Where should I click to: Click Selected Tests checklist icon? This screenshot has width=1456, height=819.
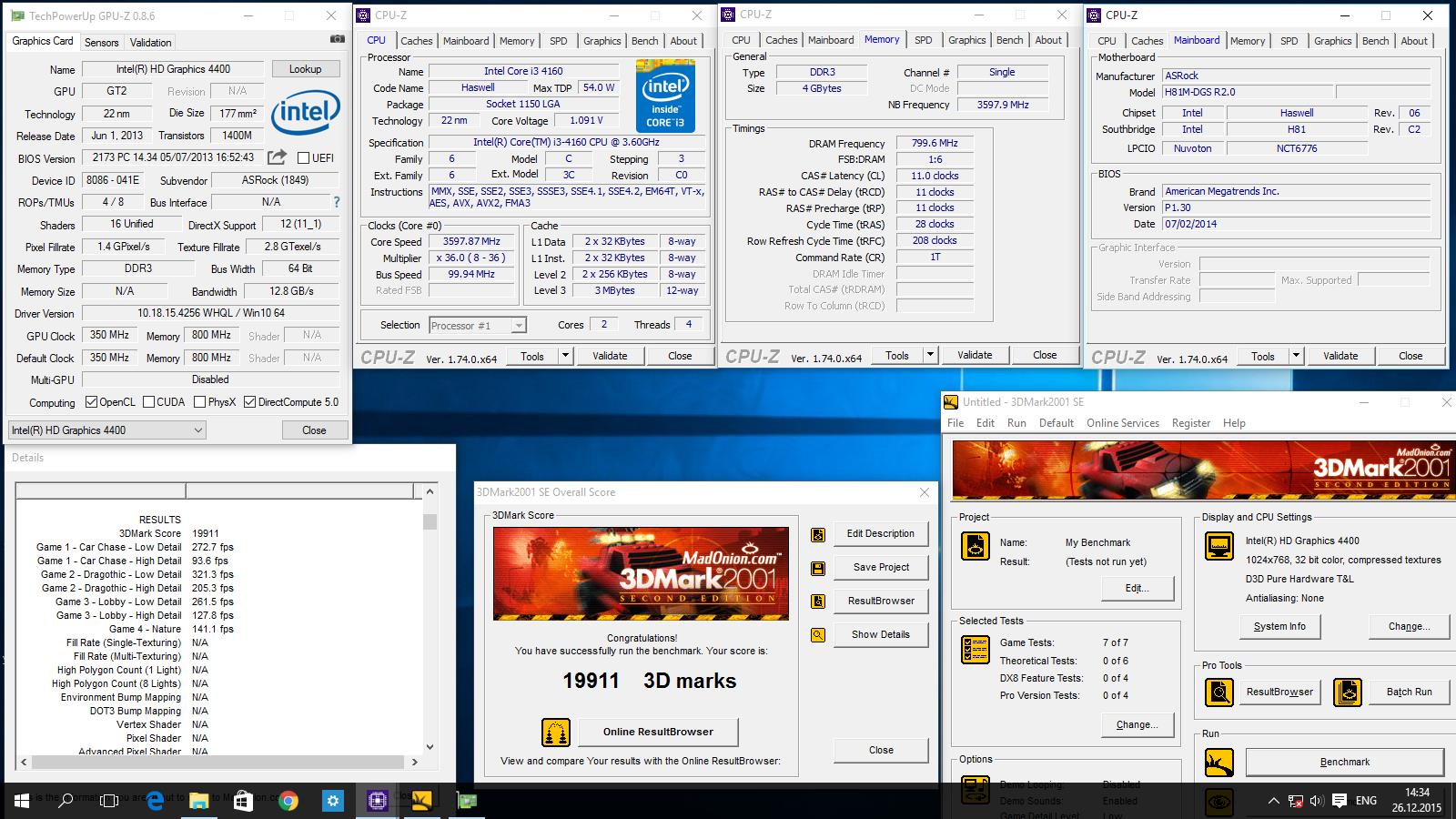click(976, 650)
